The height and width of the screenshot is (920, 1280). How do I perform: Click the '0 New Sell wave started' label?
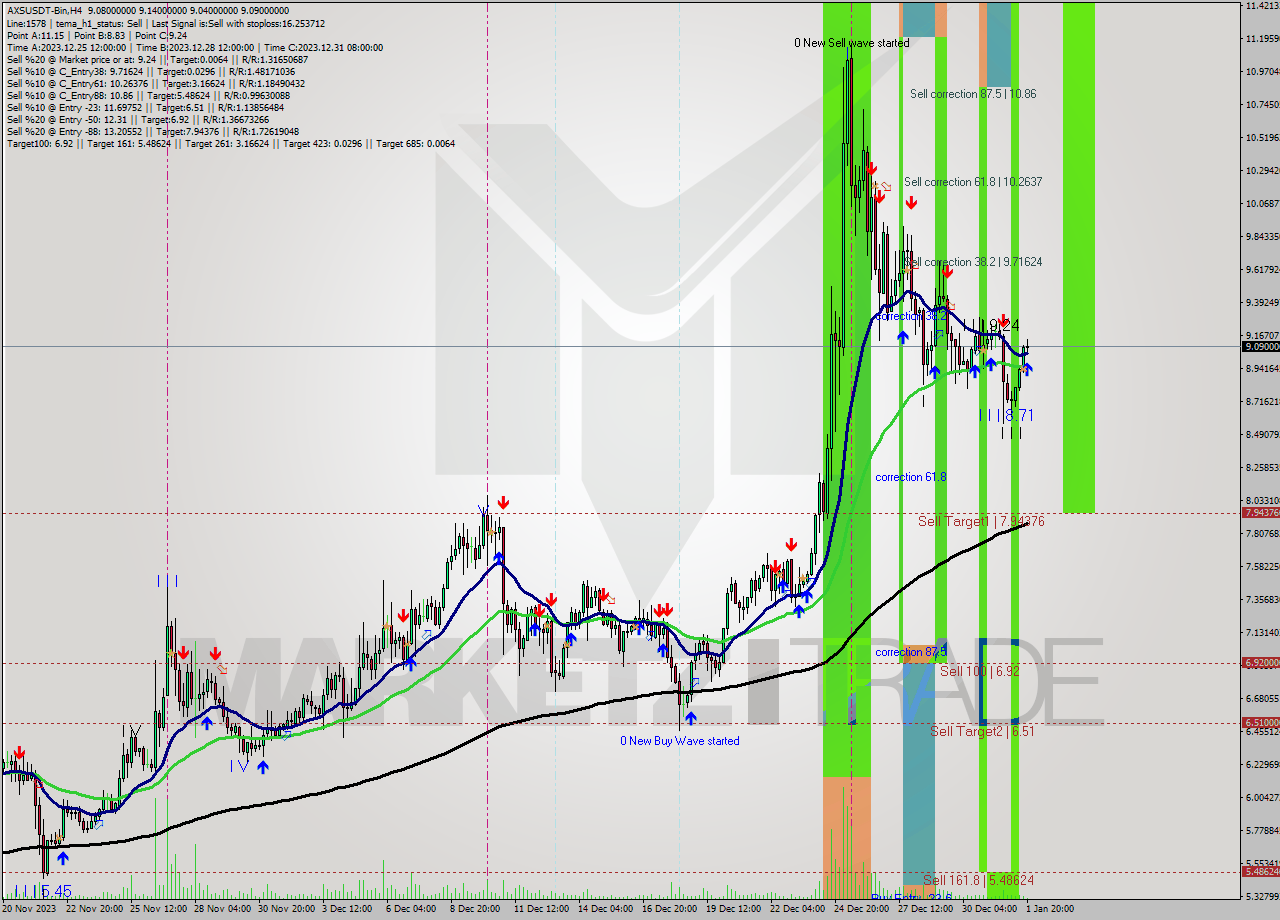(x=852, y=43)
